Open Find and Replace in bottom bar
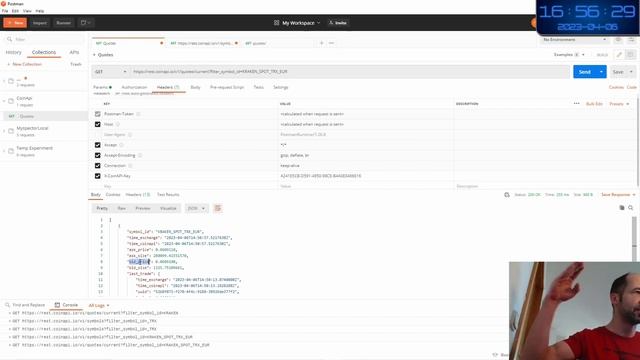The height and width of the screenshot is (360, 640). (x=25, y=305)
